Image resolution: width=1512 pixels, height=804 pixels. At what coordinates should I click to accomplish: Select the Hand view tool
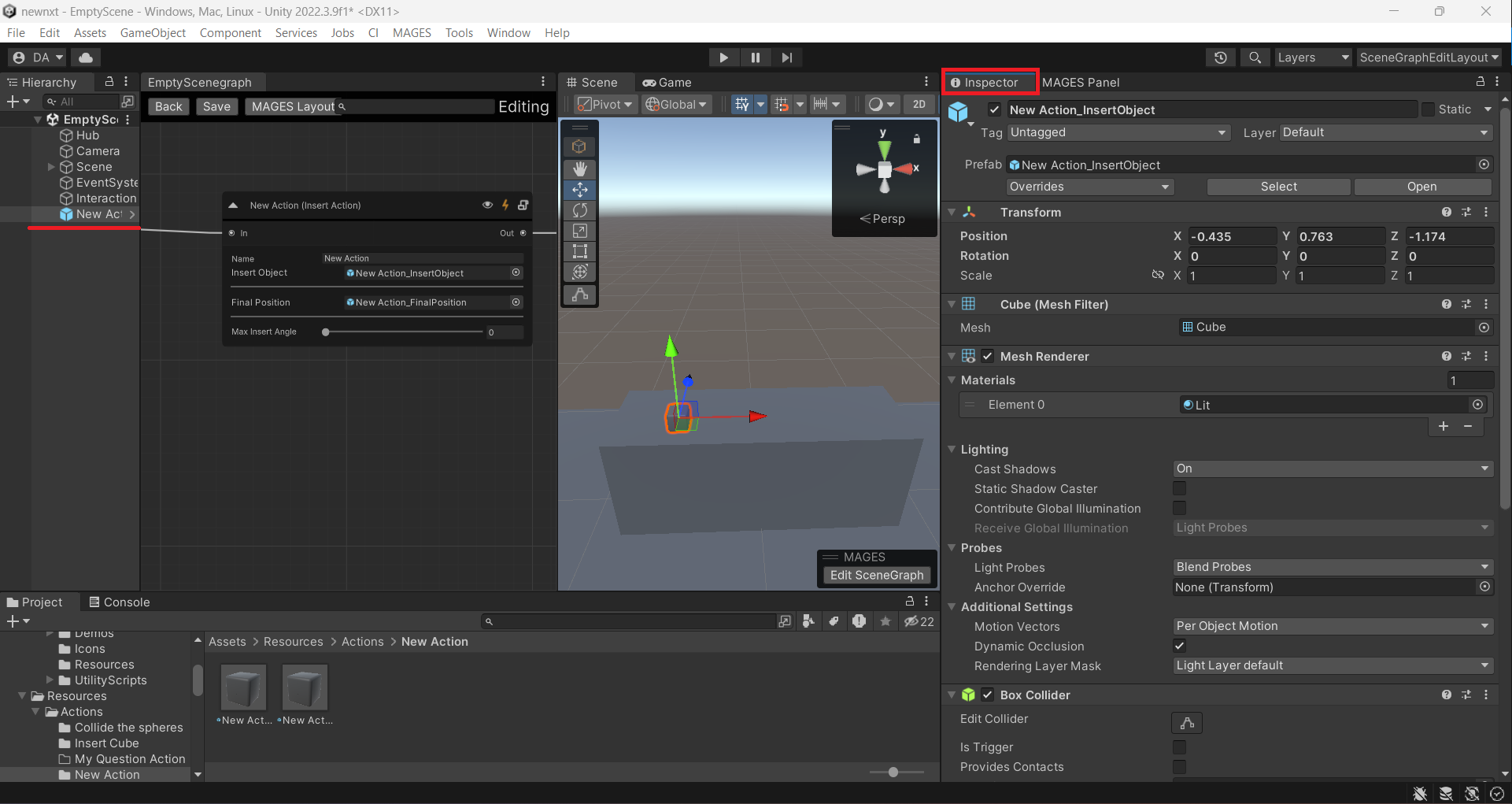click(x=580, y=169)
